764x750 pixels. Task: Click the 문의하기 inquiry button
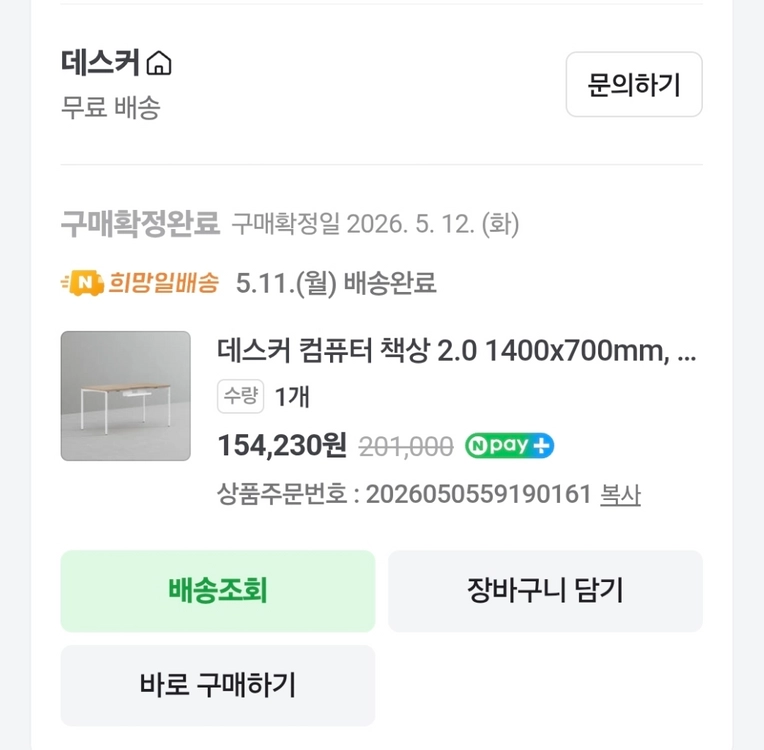click(634, 84)
